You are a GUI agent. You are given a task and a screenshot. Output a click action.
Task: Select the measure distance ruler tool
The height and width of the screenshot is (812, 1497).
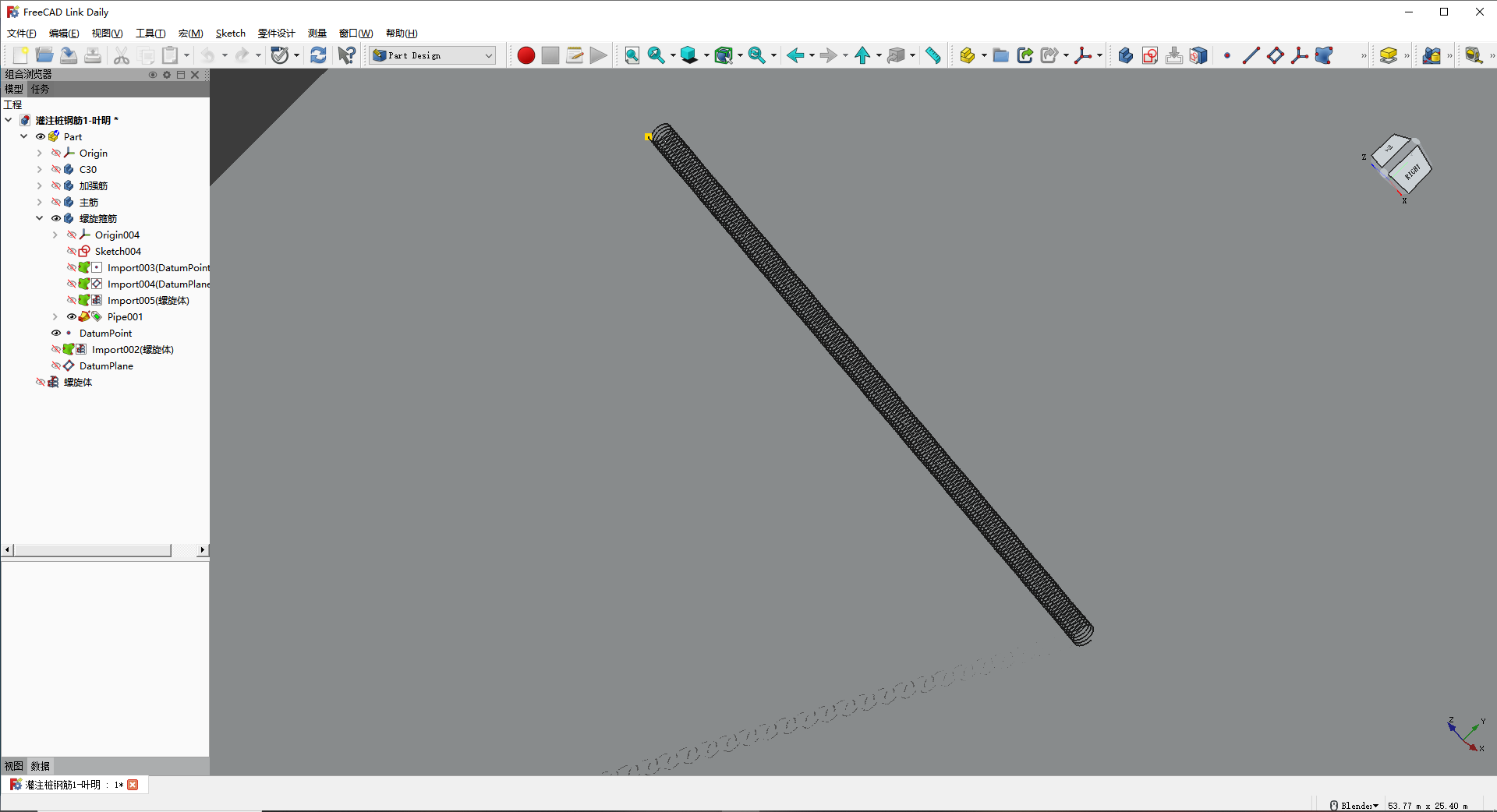click(x=933, y=55)
